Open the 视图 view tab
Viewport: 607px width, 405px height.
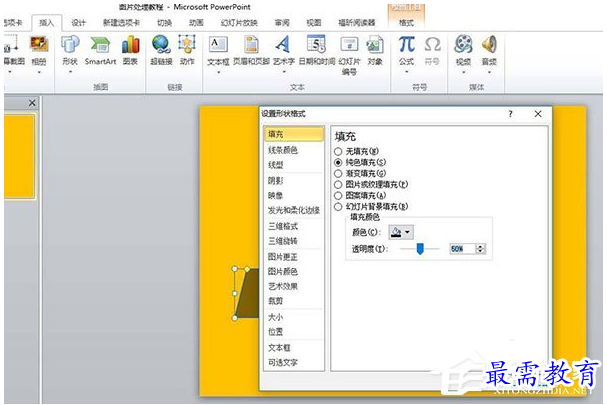(x=314, y=23)
